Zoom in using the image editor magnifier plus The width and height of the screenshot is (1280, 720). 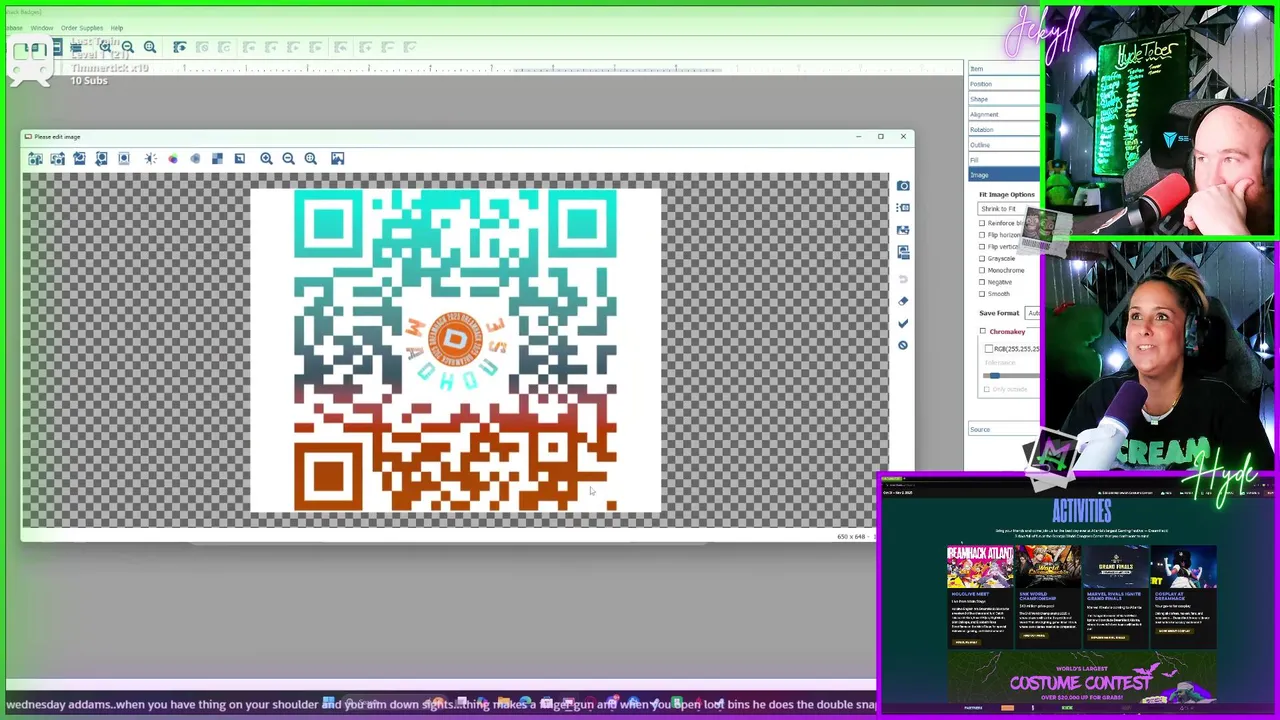266,158
